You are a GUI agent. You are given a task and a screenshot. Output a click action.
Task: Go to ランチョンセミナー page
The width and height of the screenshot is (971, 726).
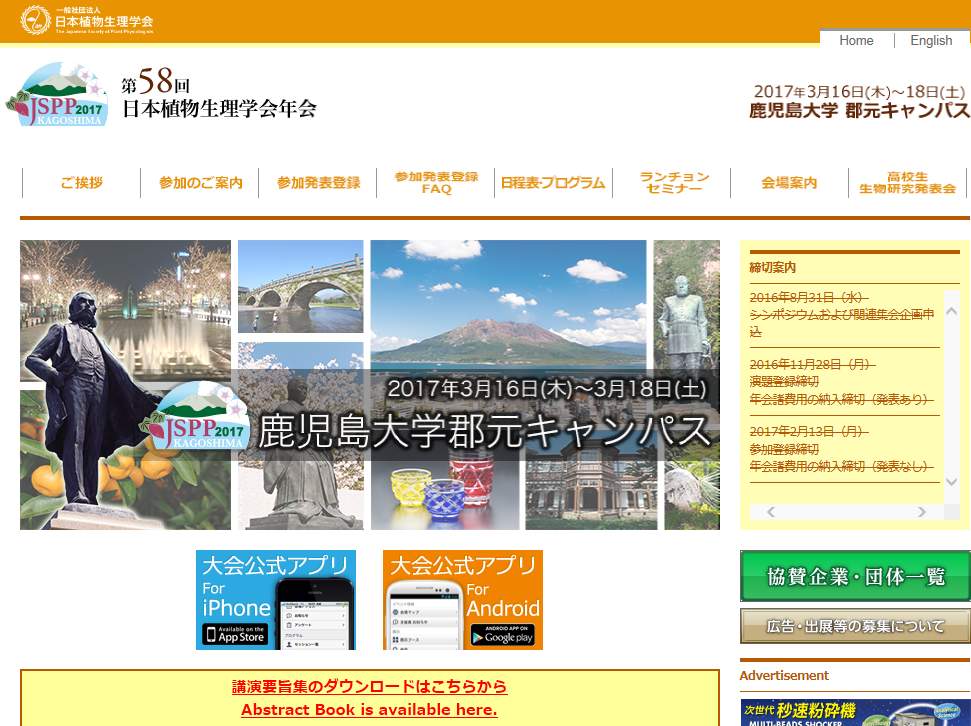click(674, 183)
